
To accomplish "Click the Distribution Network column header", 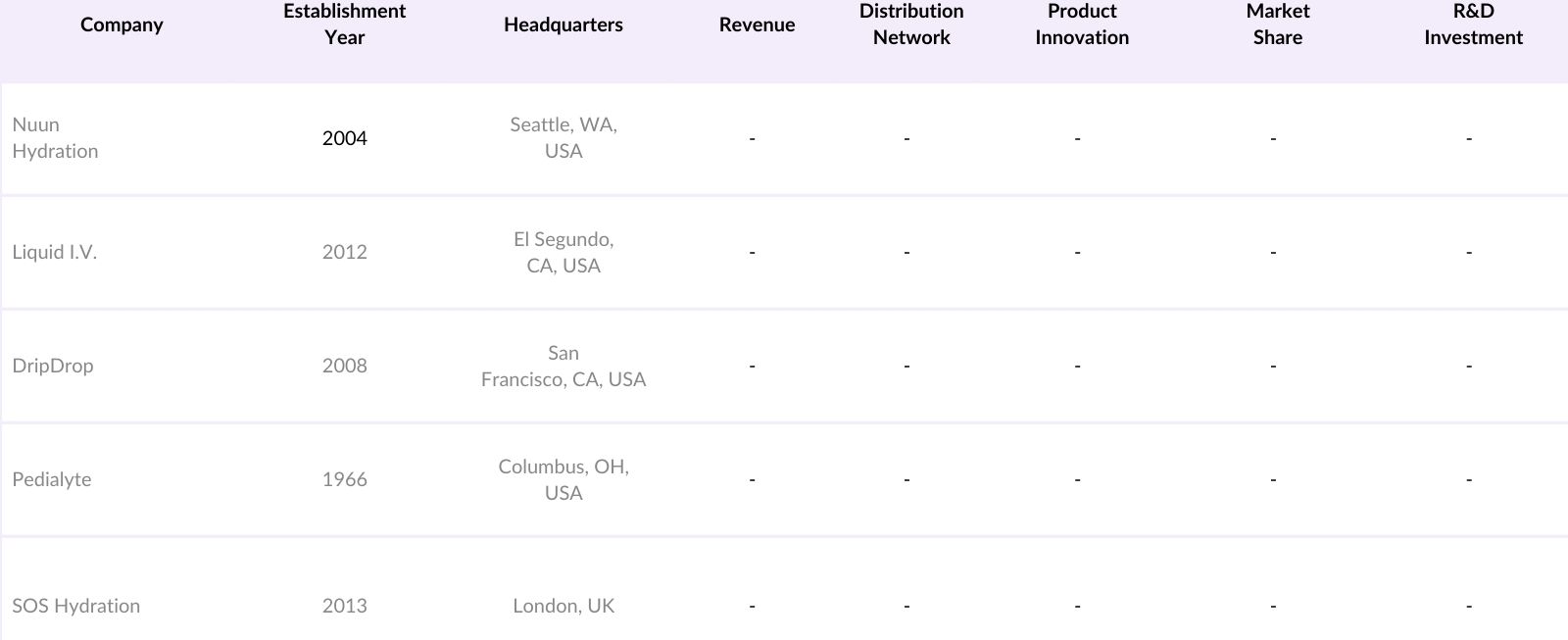I will tap(911, 25).
